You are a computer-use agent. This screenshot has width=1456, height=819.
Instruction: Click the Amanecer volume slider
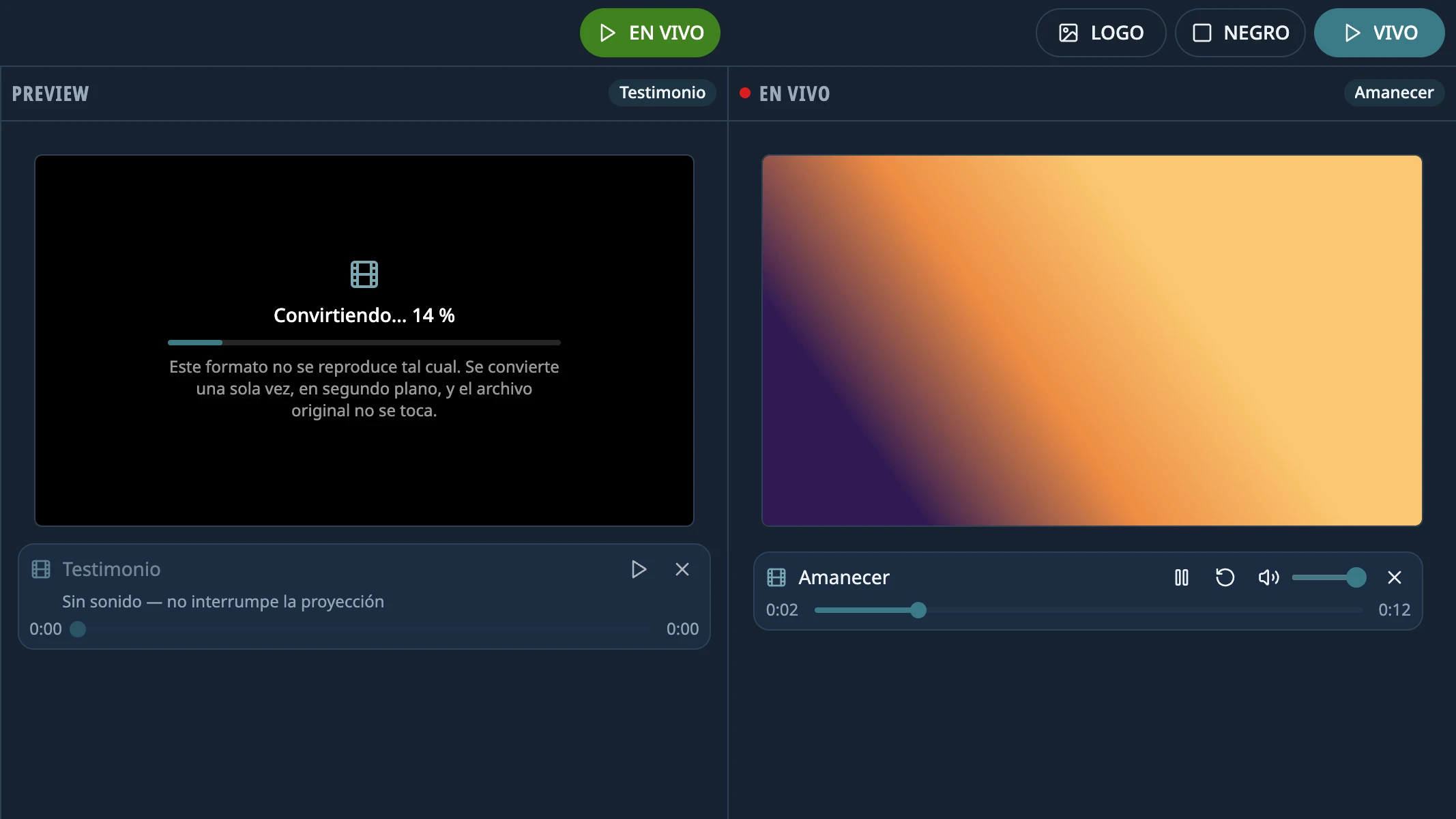click(x=1328, y=577)
